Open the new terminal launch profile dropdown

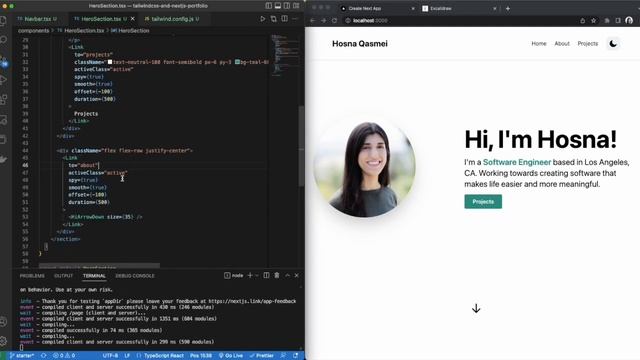[x=257, y=276]
